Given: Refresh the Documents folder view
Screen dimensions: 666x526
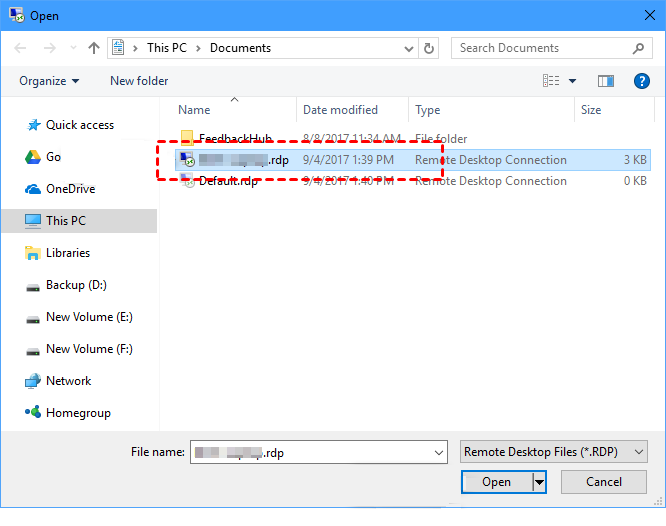Looking at the screenshot, I should point(429,48).
